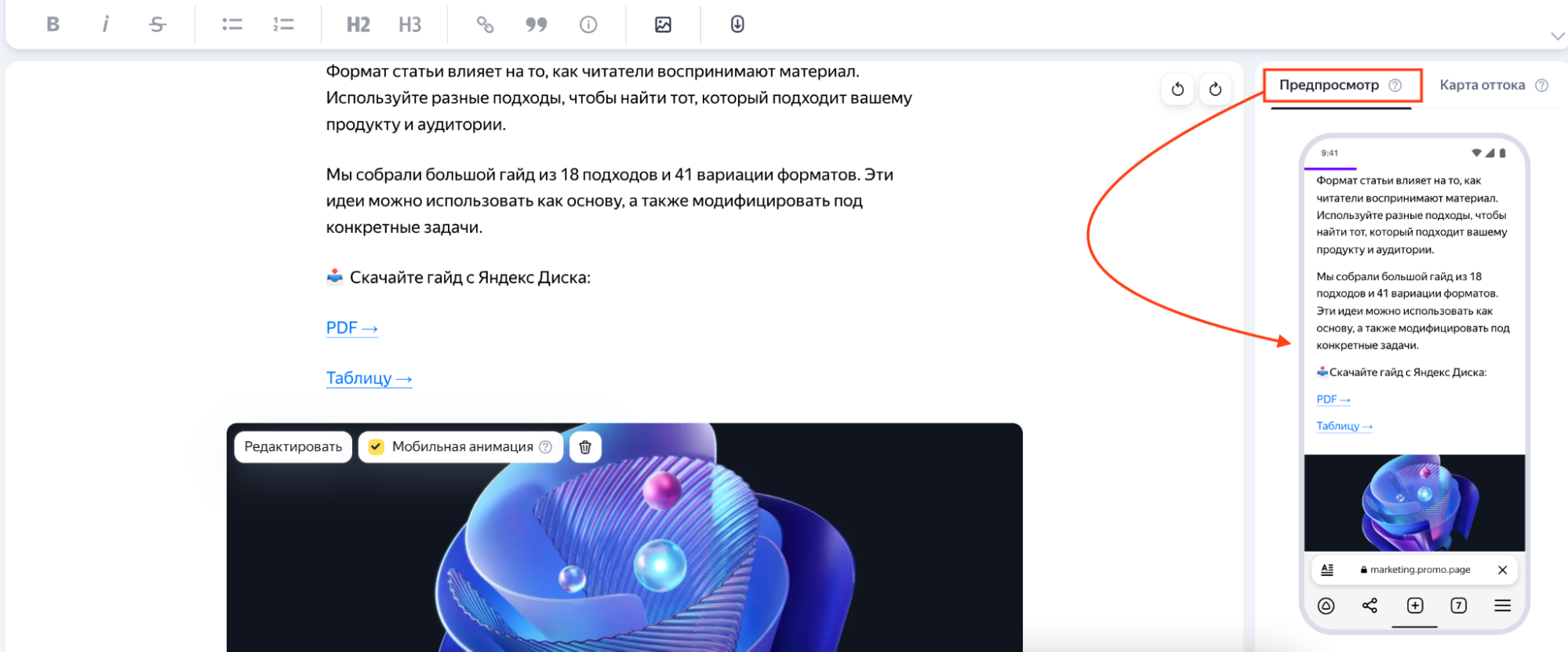1568x652 pixels.
Task: Click the Таблицу link in phone preview
Action: [x=1344, y=426]
